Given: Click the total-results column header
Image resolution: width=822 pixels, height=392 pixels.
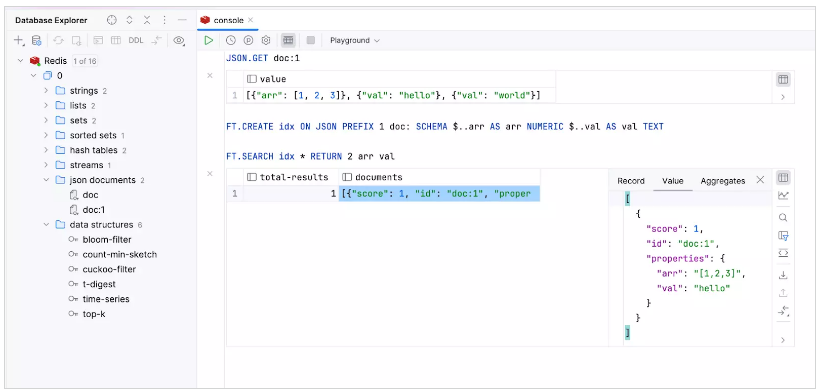Looking at the screenshot, I should (x=291, y=177).
